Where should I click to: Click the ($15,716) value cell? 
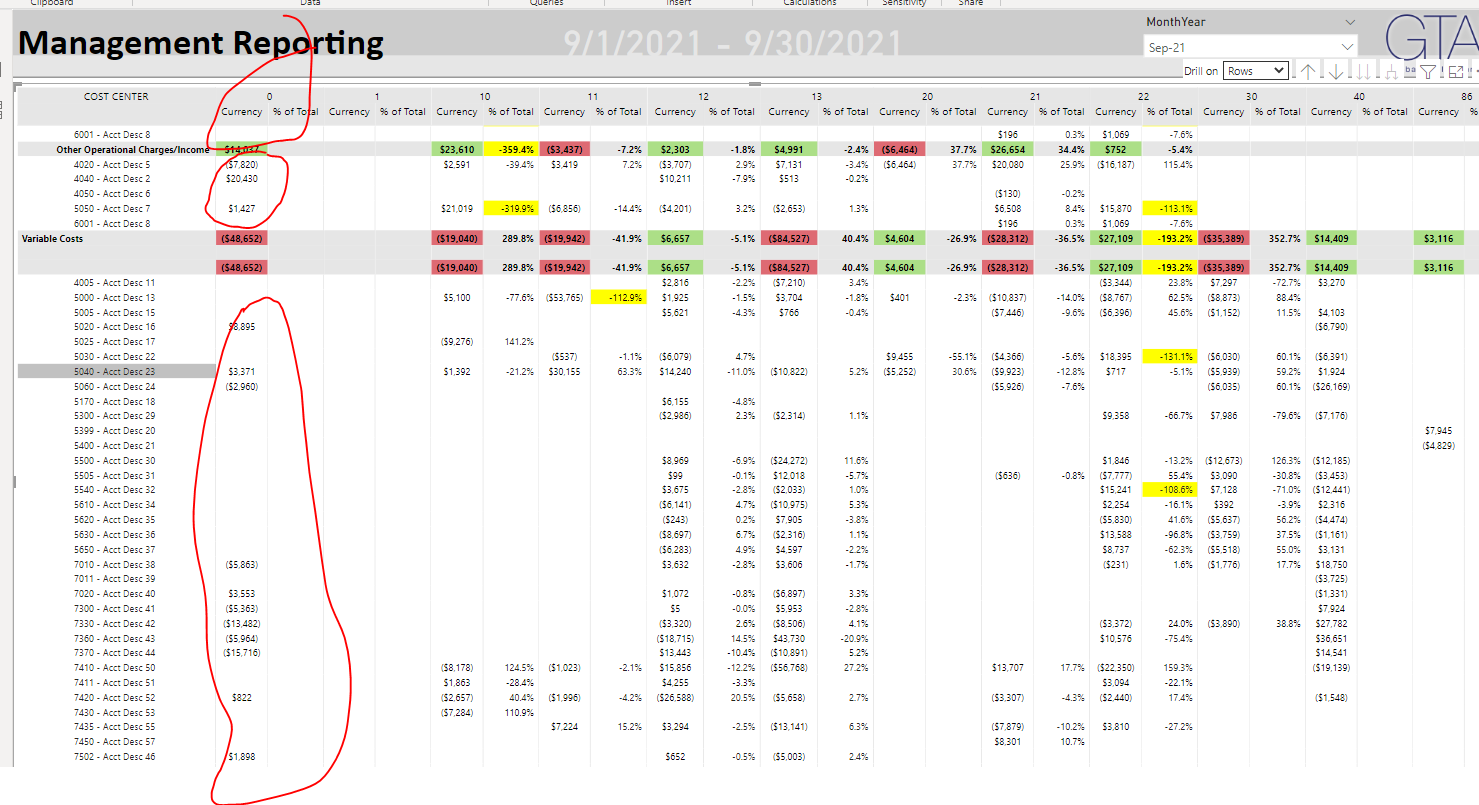tap(240, 653)
